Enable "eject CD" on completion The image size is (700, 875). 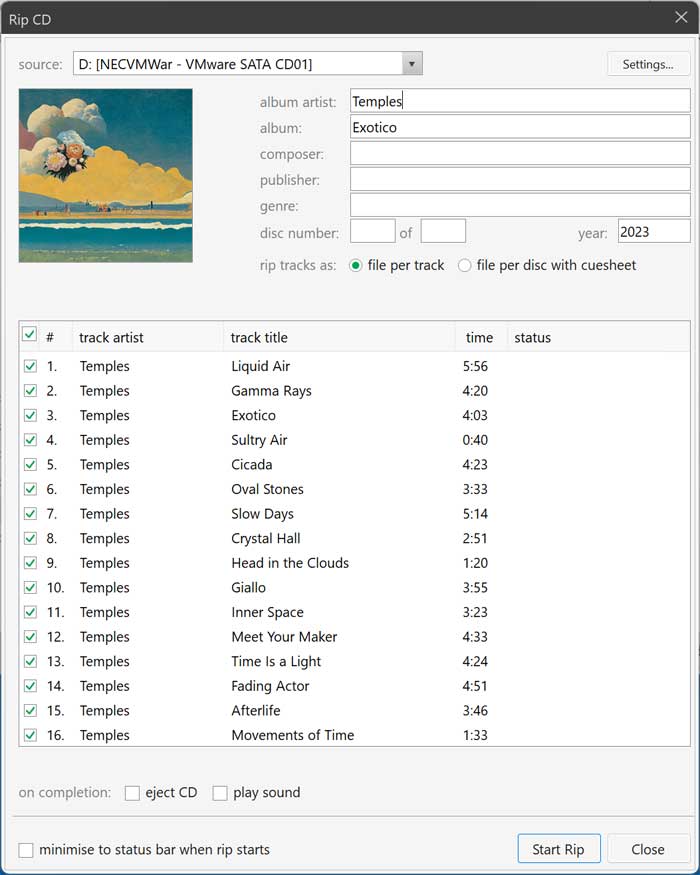pos(131,792)
